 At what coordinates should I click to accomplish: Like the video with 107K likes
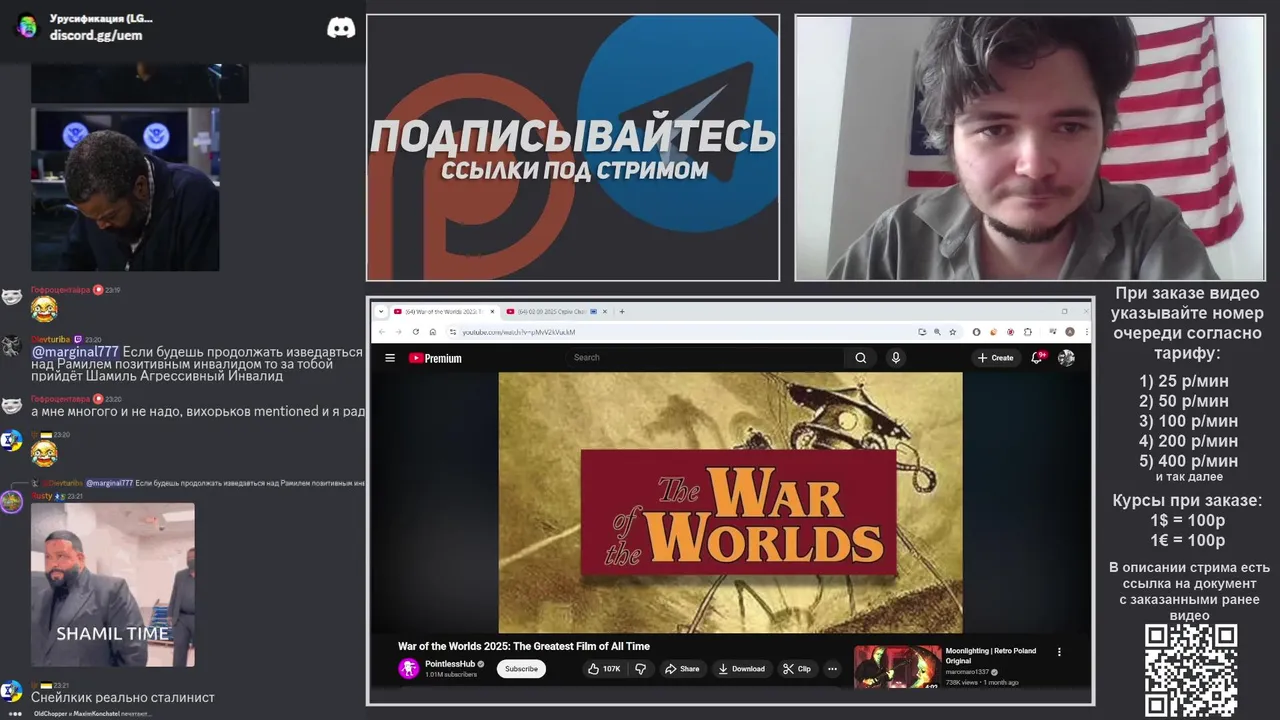[x=604, y=669]
